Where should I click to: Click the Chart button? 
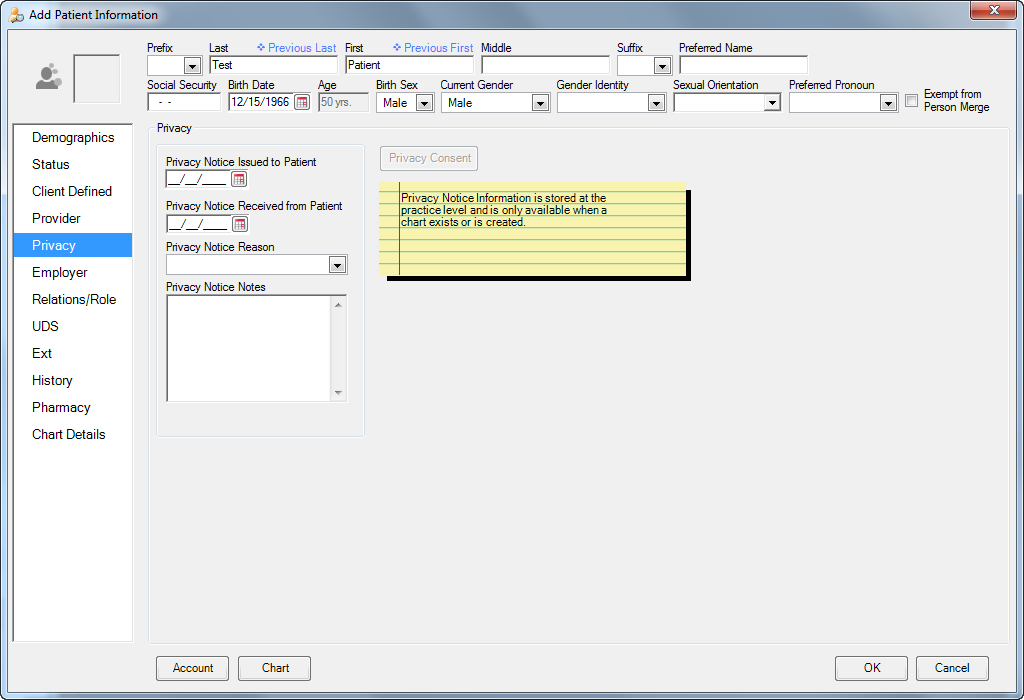click(275, 668)
